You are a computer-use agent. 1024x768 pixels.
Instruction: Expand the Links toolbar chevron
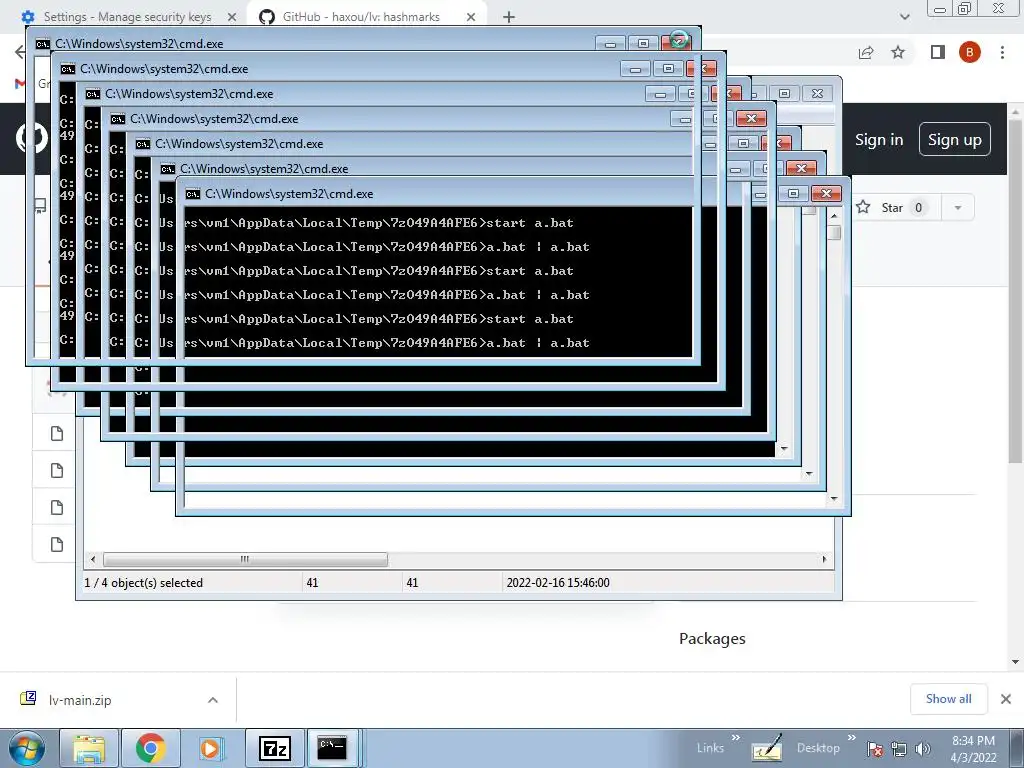coord(736,738)
